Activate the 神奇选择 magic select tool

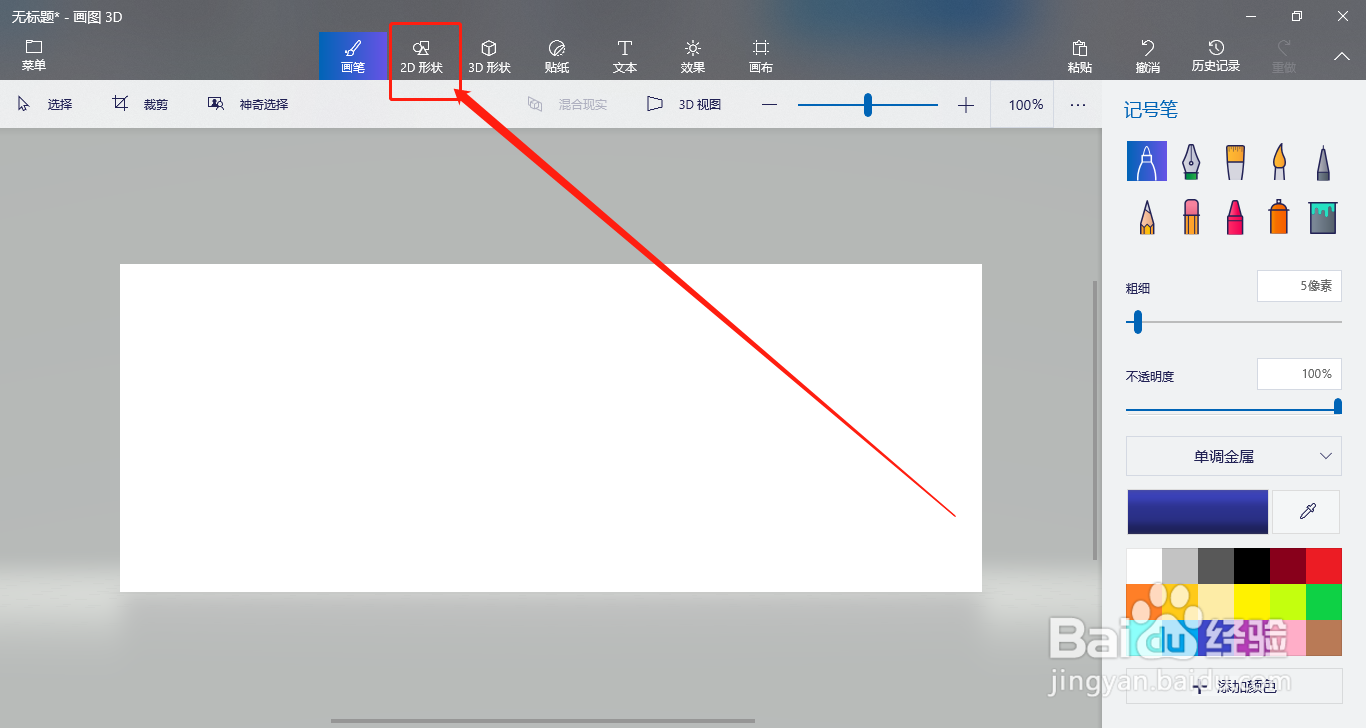(247, 104)
